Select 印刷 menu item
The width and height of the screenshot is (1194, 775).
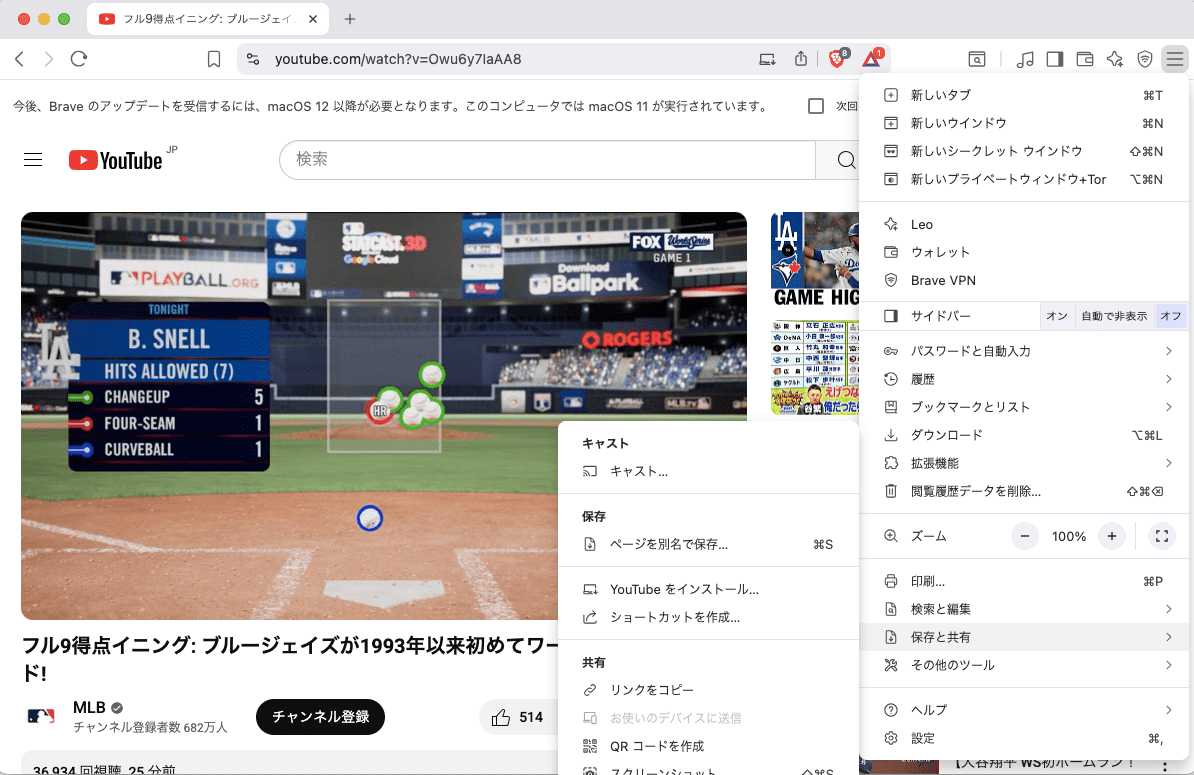[x=1026, y=582]
